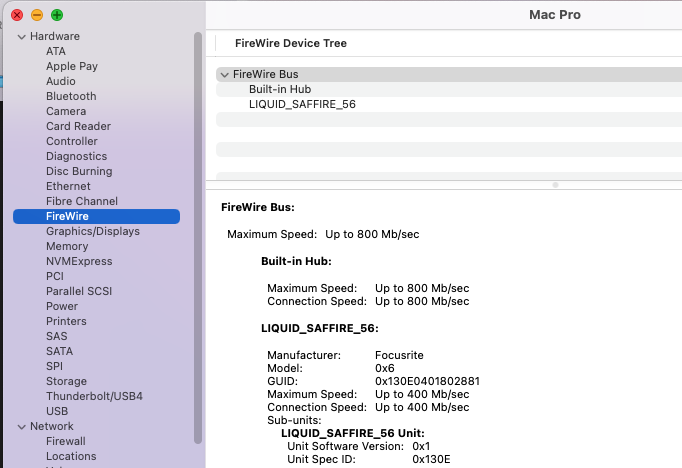
Task: Collapse the Hardware section in sidebar
Action: (21, 37)
